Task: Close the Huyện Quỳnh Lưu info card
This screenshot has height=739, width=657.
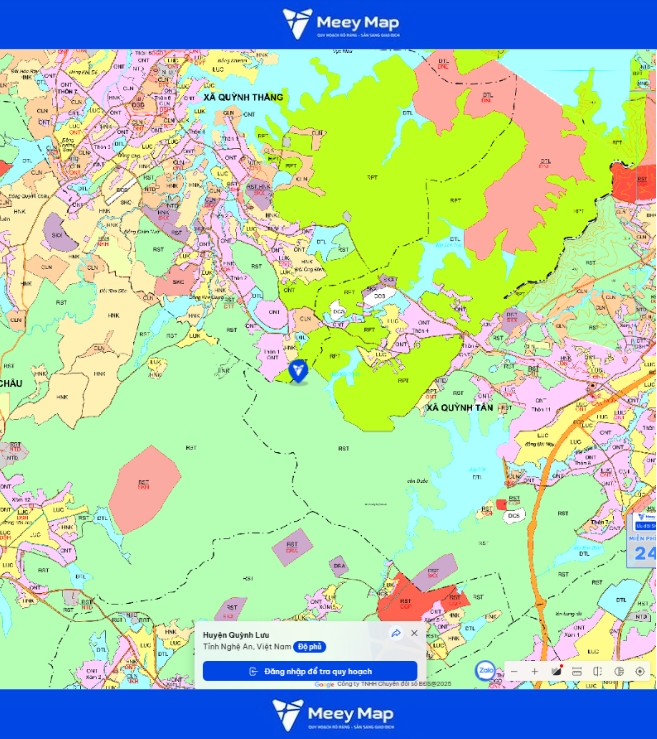Action: pos(414,633)
